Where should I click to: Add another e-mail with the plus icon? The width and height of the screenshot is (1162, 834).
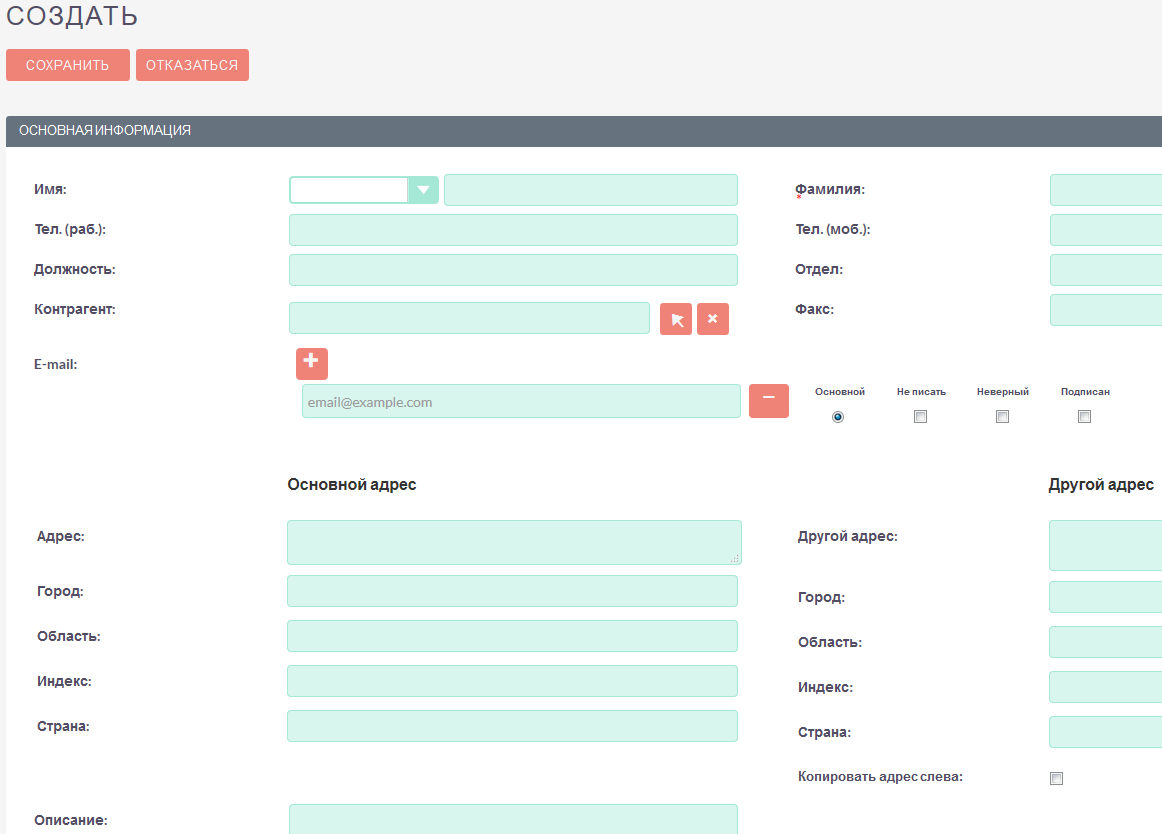click(x=311, y=363)
